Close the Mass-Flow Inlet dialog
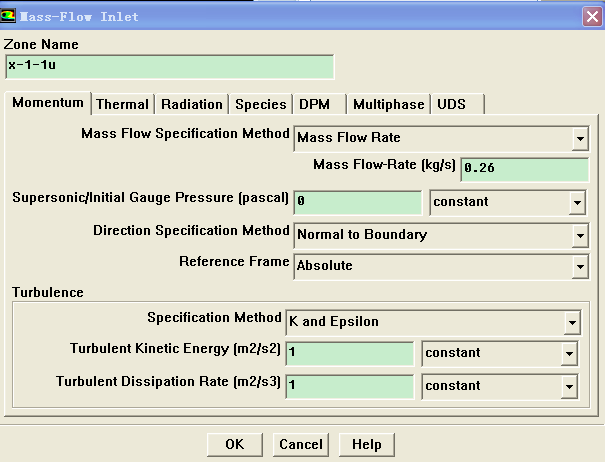 [591, 16]
